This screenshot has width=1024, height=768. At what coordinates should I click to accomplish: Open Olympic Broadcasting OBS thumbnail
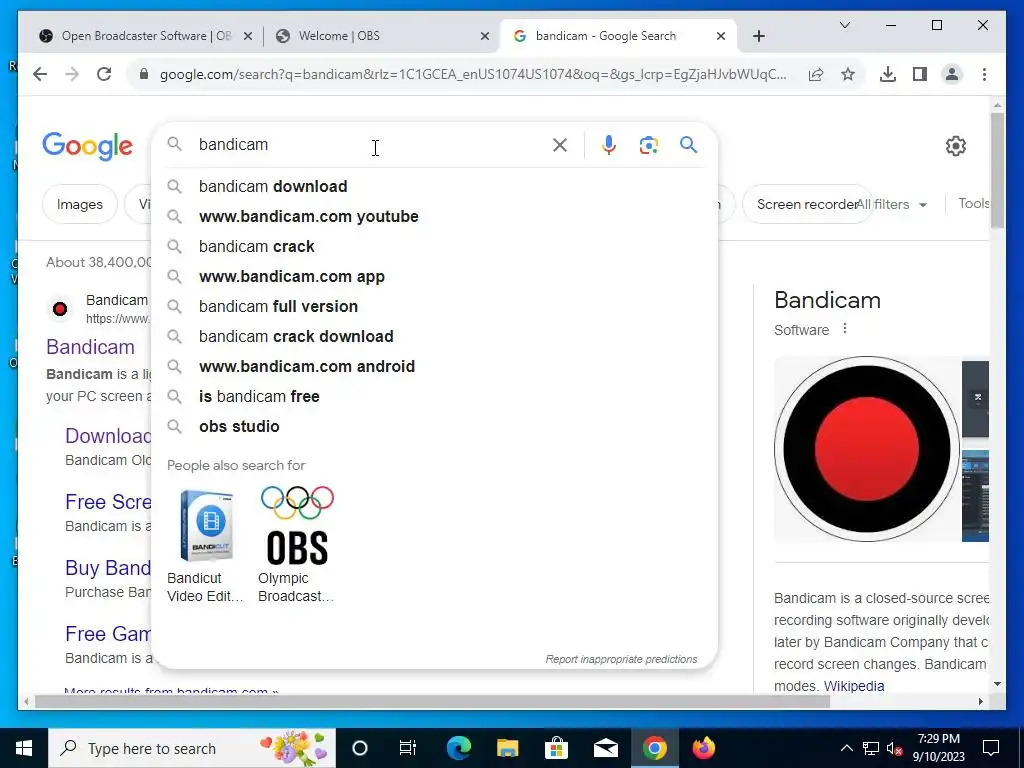coord(297,526)
